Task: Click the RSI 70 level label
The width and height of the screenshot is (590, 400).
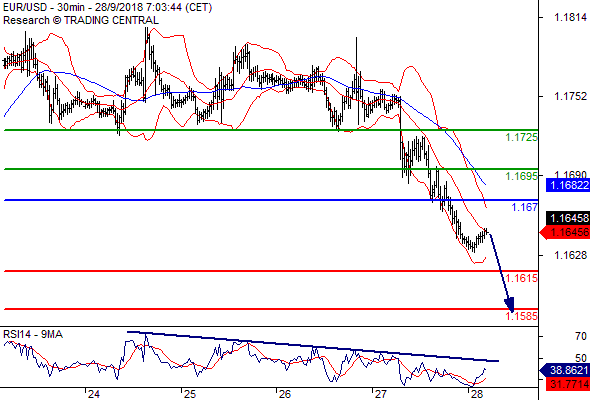Action: click(x=581, y=336)
